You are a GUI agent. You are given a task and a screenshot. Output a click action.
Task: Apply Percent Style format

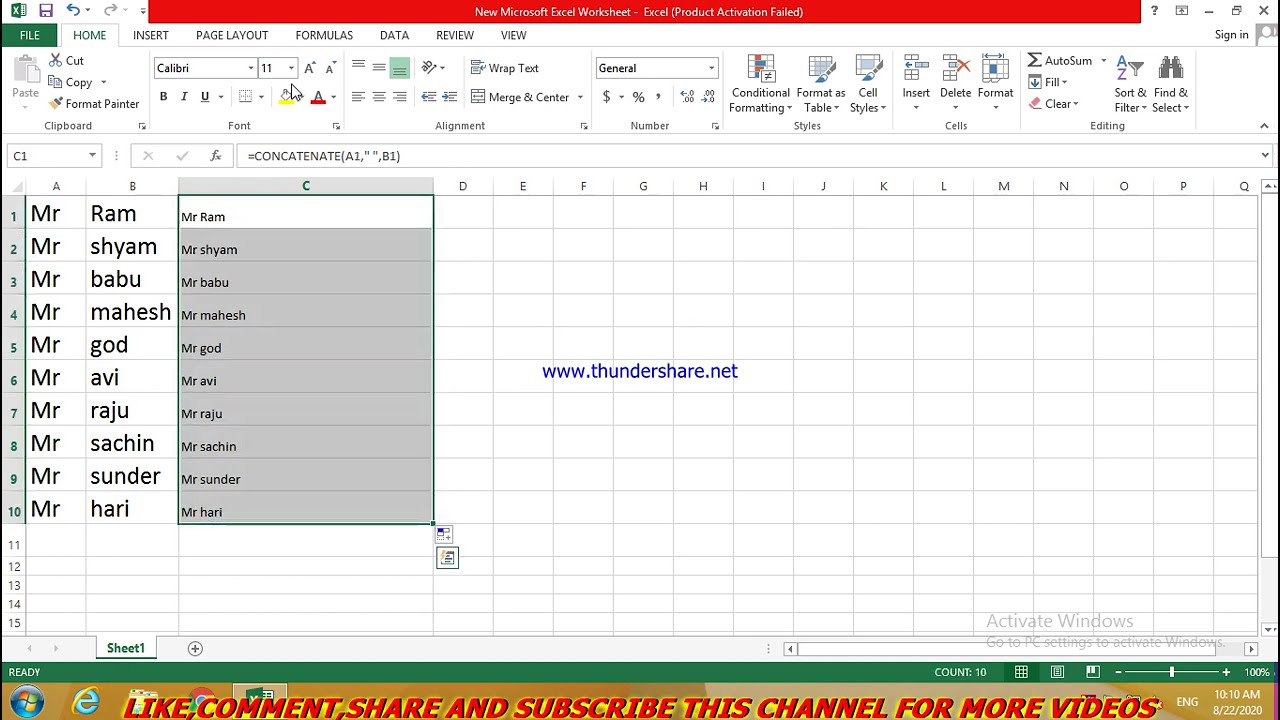click(638, 97)
